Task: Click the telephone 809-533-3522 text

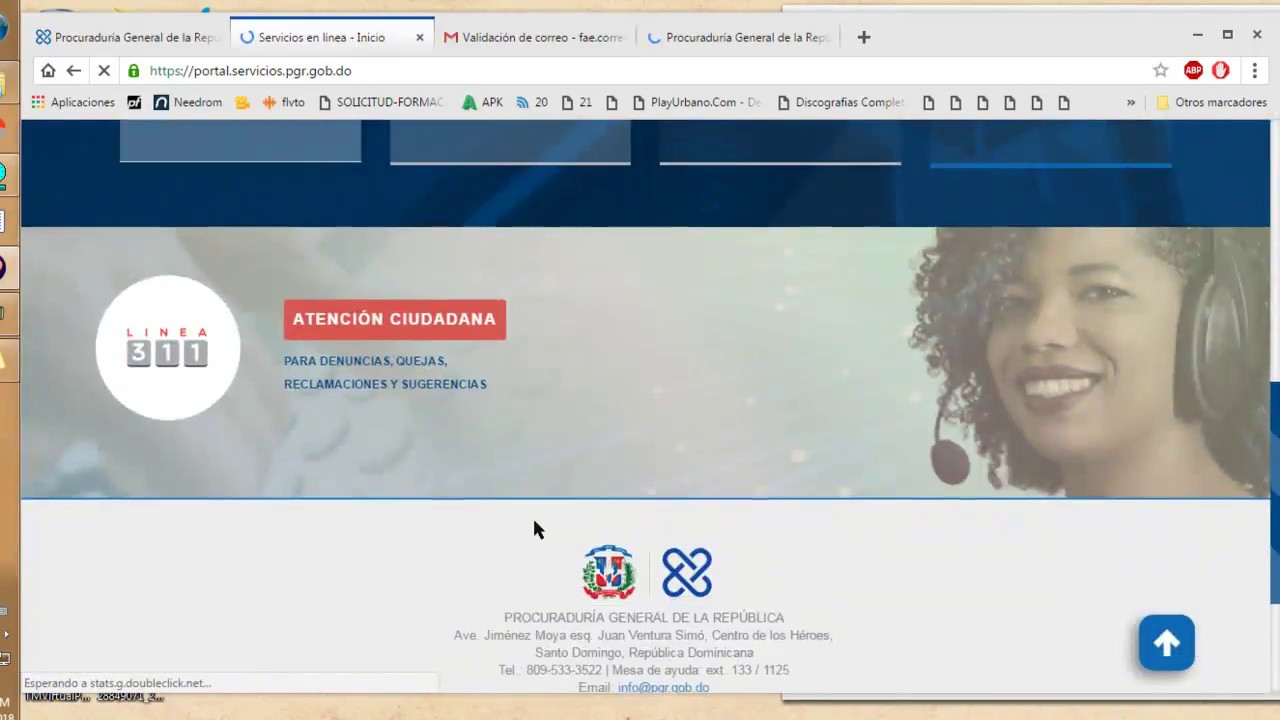Action: tap(550, 670)
